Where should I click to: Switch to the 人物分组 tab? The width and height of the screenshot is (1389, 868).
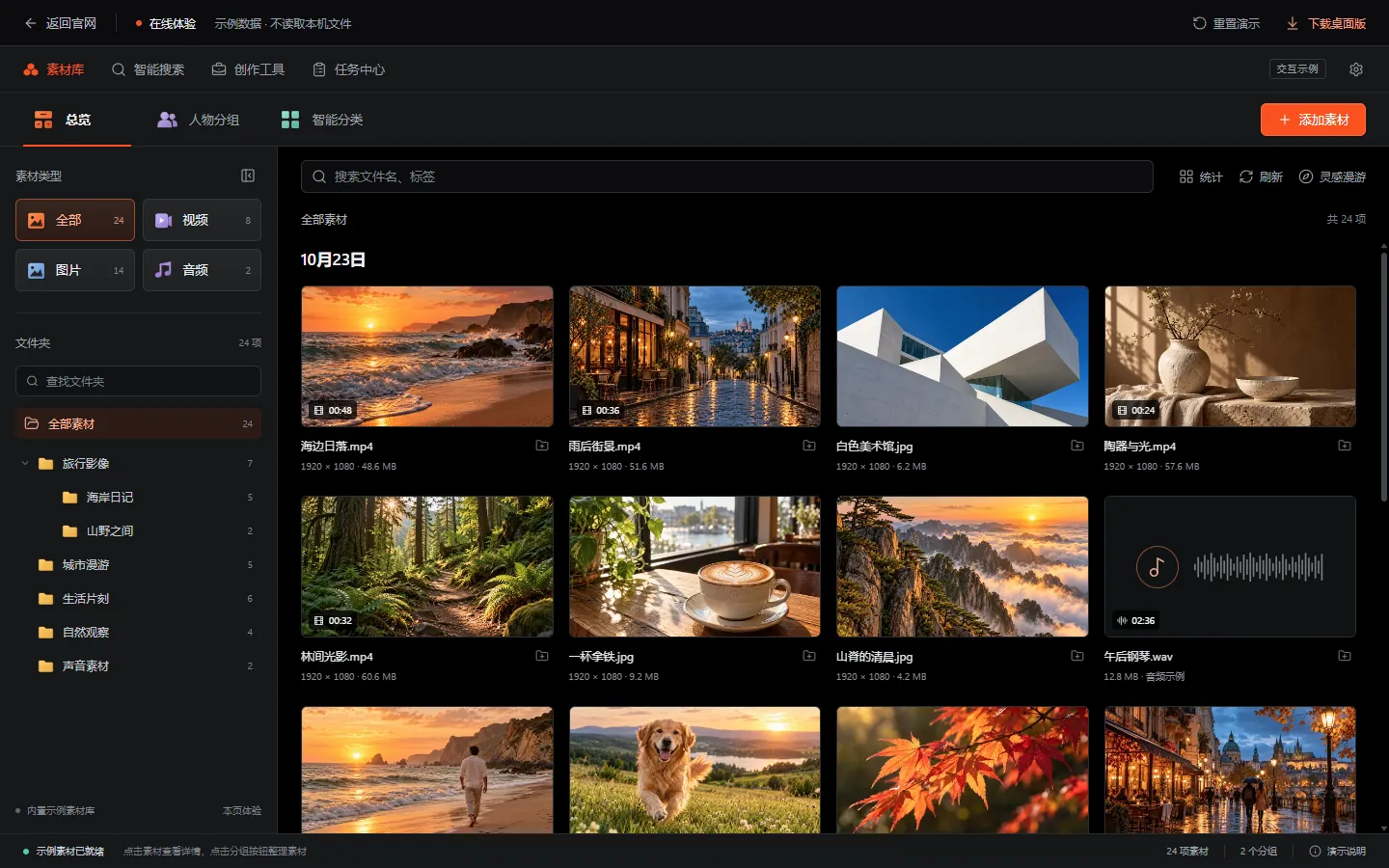point(198,120)
